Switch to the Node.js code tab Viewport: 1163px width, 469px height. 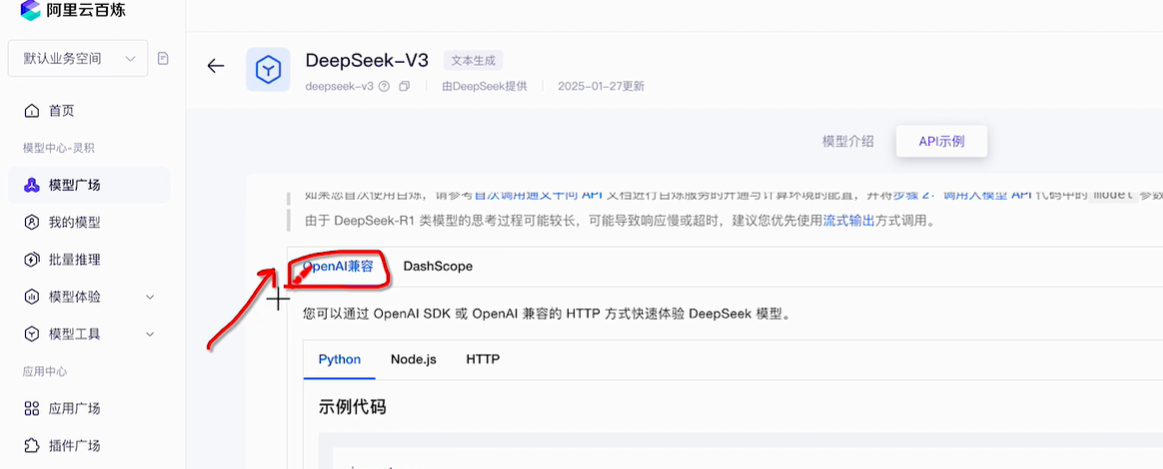click(x=413, y=359)
